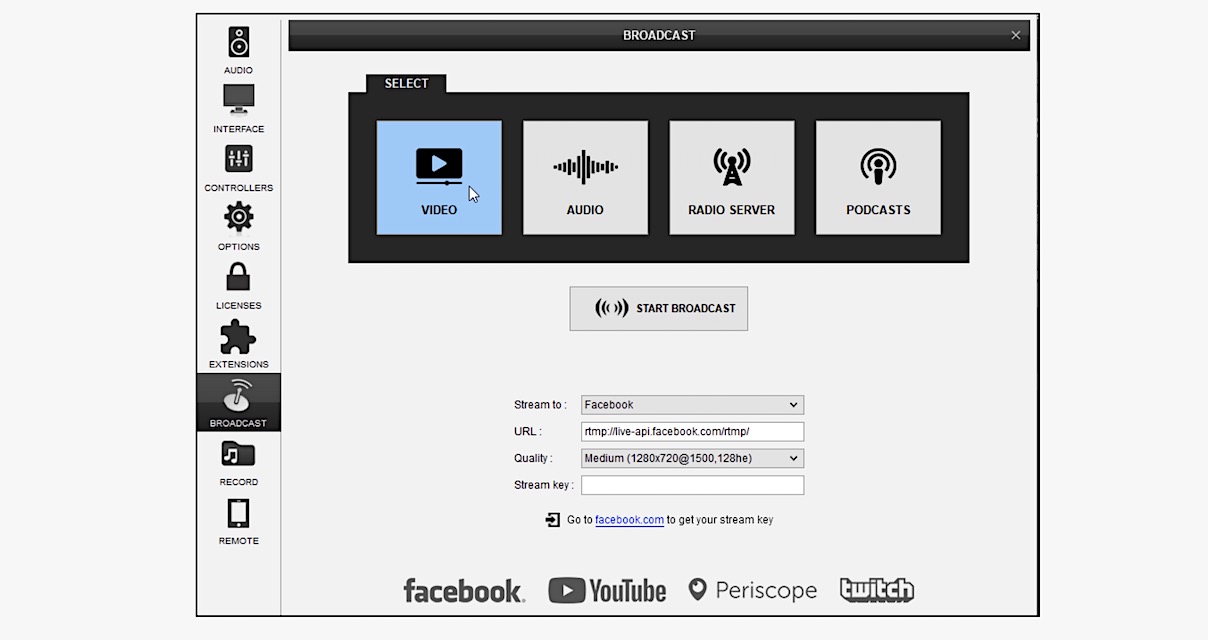The image size is (1208, 640).
Task: Open the Interface monitor icon
Action: tap(238, 100)
